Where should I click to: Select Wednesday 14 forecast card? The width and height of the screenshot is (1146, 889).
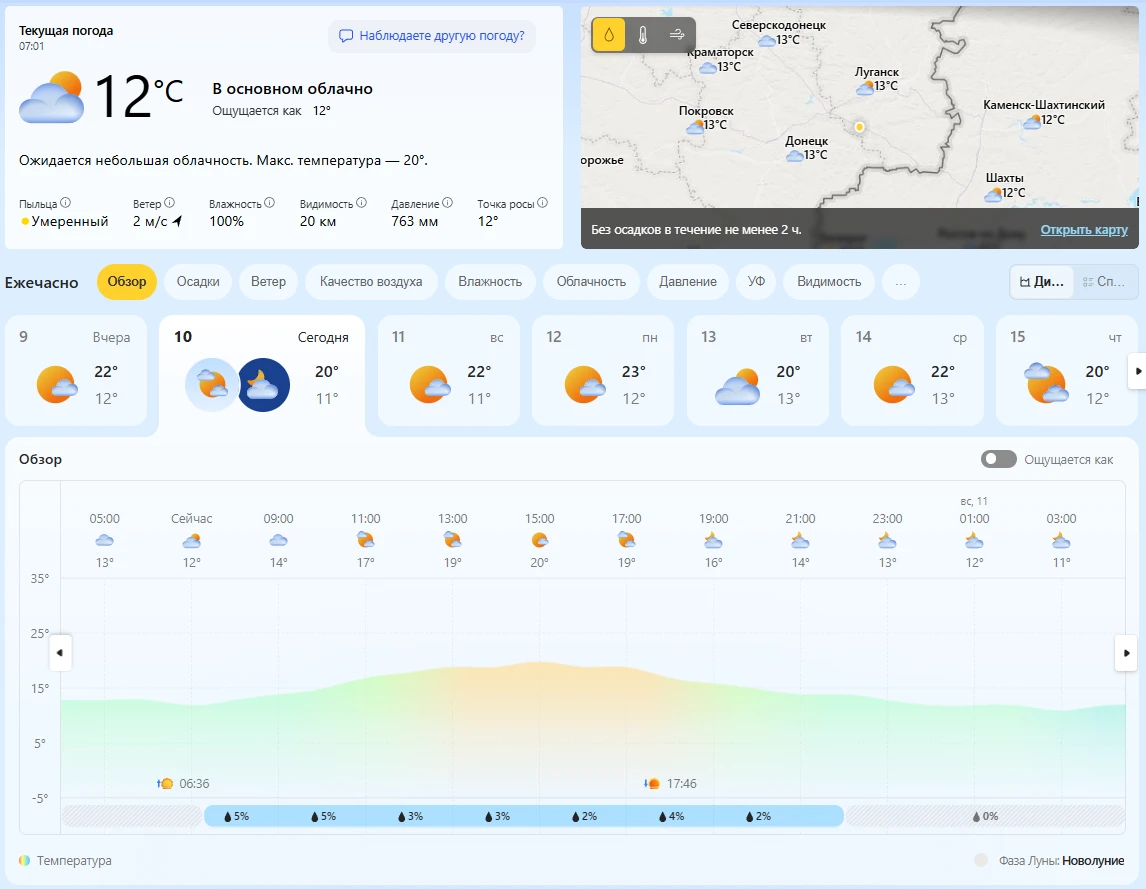click(x=912, y=371)
